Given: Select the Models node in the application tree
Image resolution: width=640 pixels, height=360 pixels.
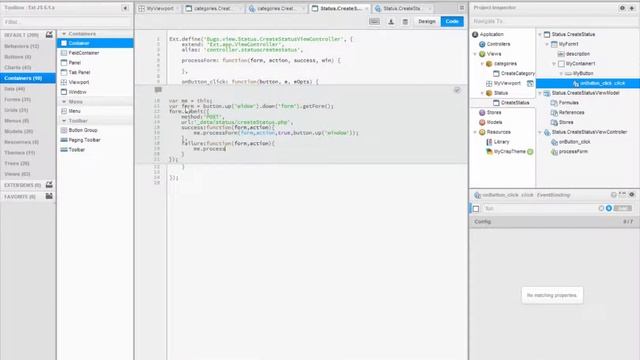Looking at the screenshot, I should click(x=490, y=122).
